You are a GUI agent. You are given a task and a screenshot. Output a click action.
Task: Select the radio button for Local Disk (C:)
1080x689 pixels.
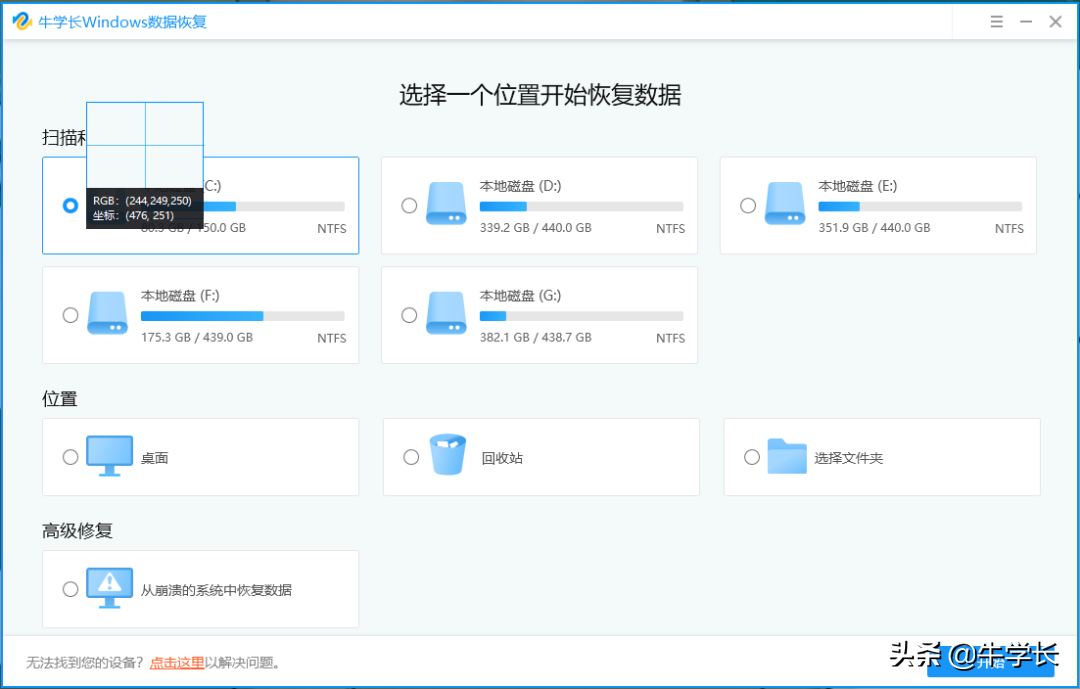pos(70,205)
